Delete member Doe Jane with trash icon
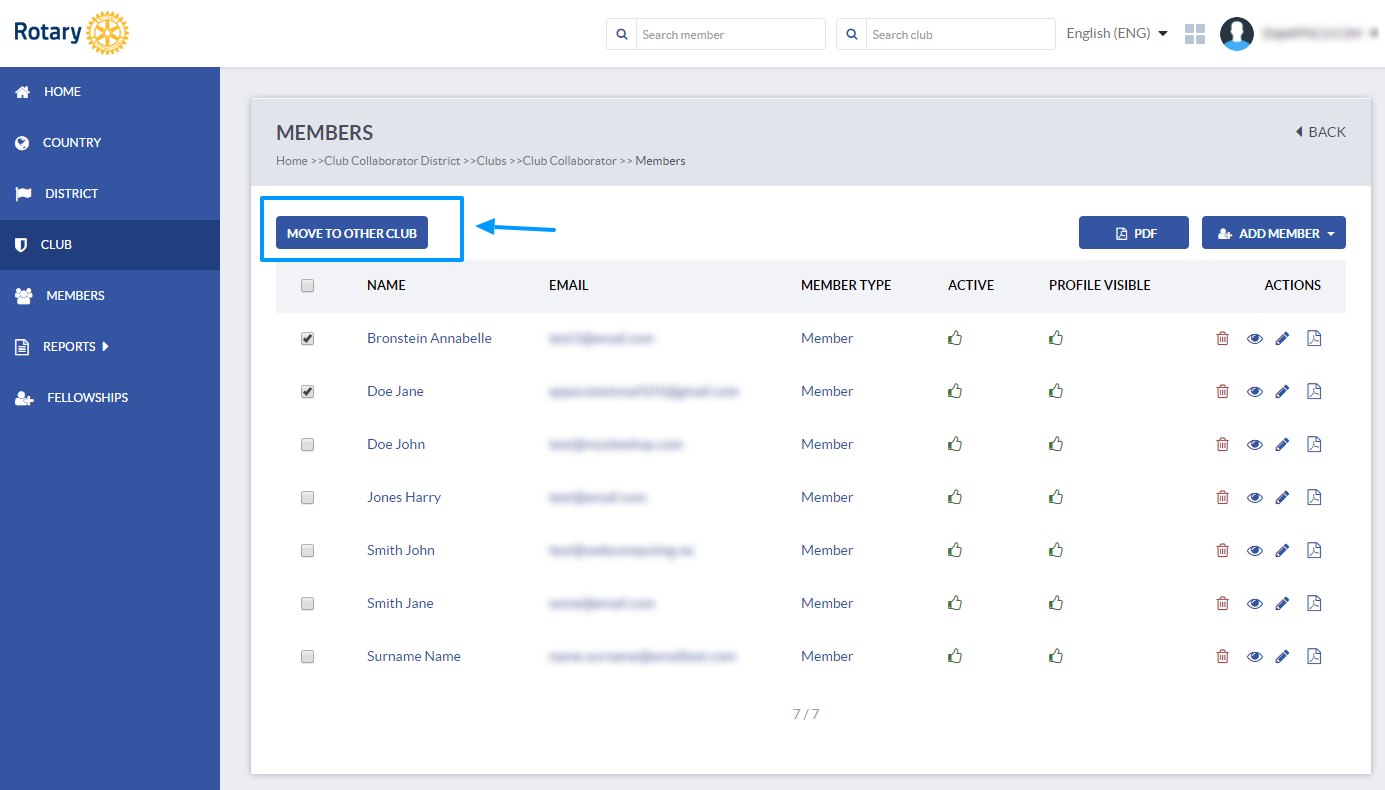This screenshot has width=1385, height=790. click(1222, 391)
